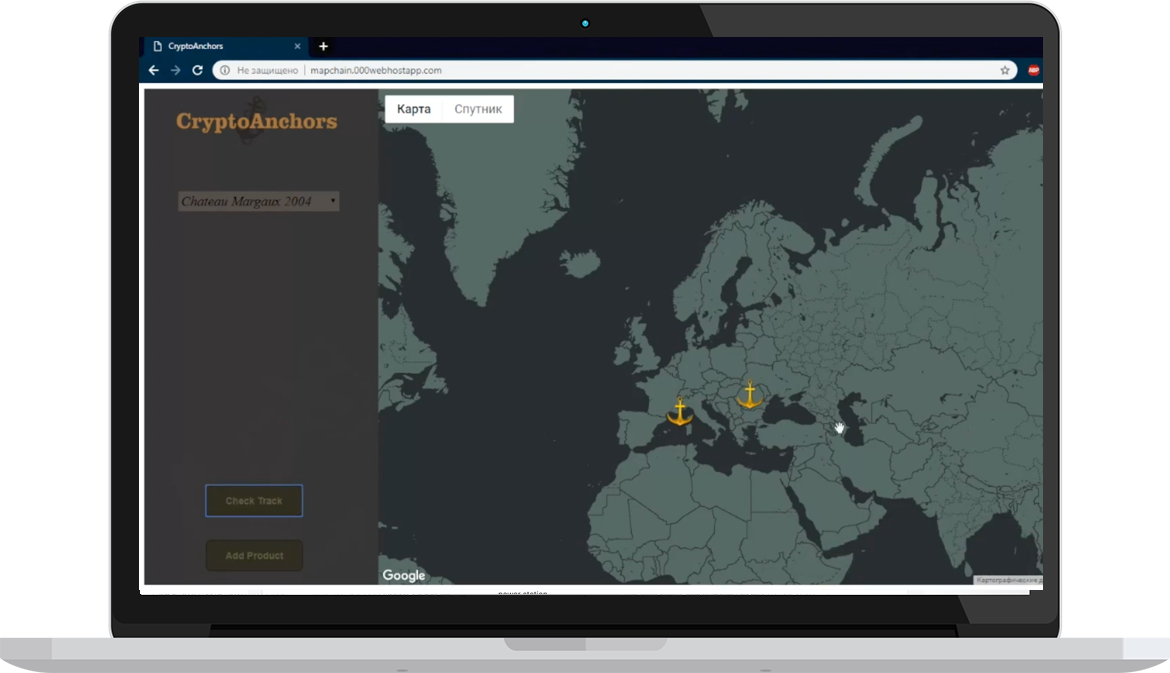The image size is (1170, 673).
Task: Click the browser forward arrow
Action: [175, 70]
